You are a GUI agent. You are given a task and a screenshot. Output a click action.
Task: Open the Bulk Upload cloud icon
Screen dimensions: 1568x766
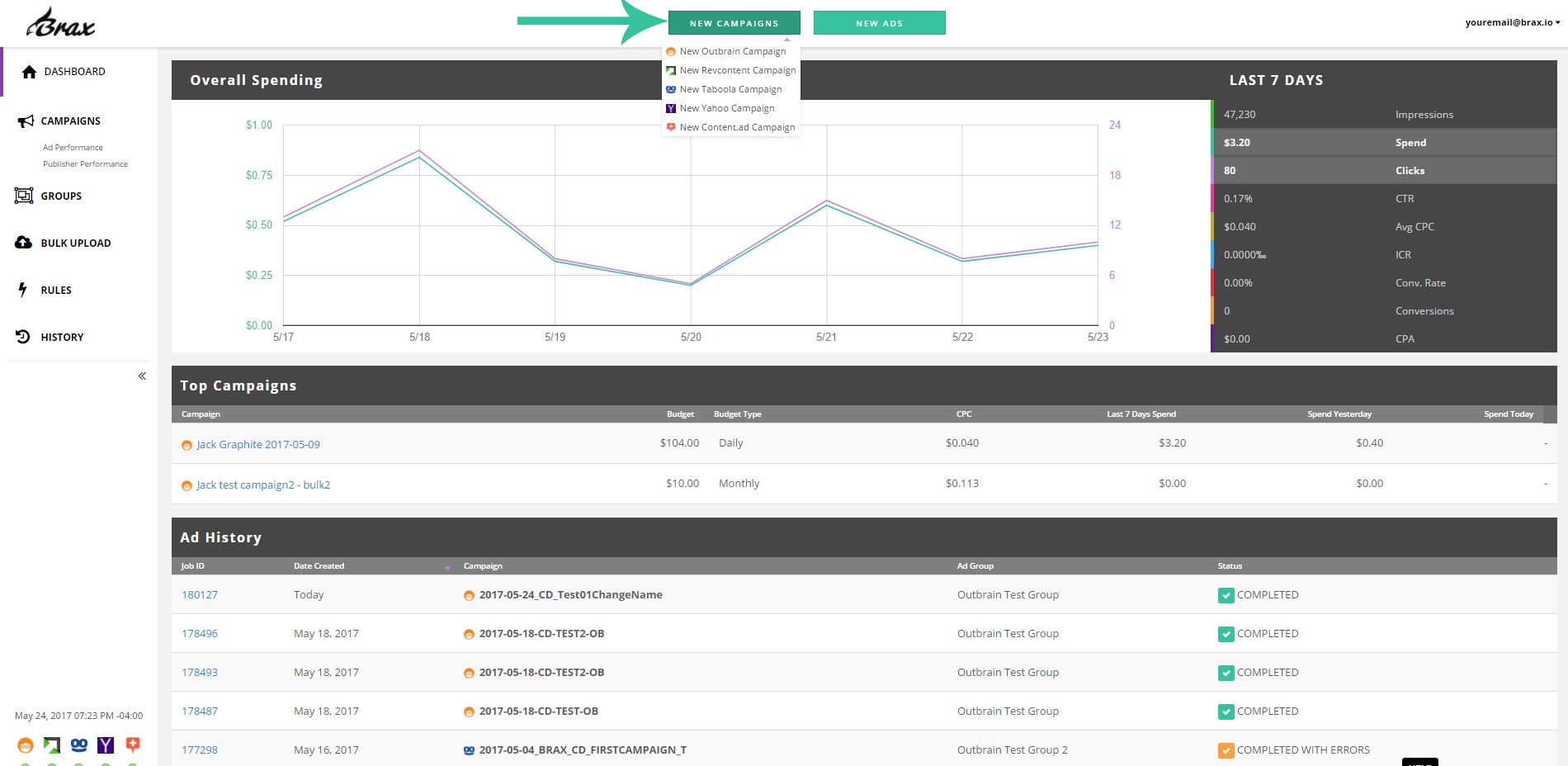click(23, 243)
